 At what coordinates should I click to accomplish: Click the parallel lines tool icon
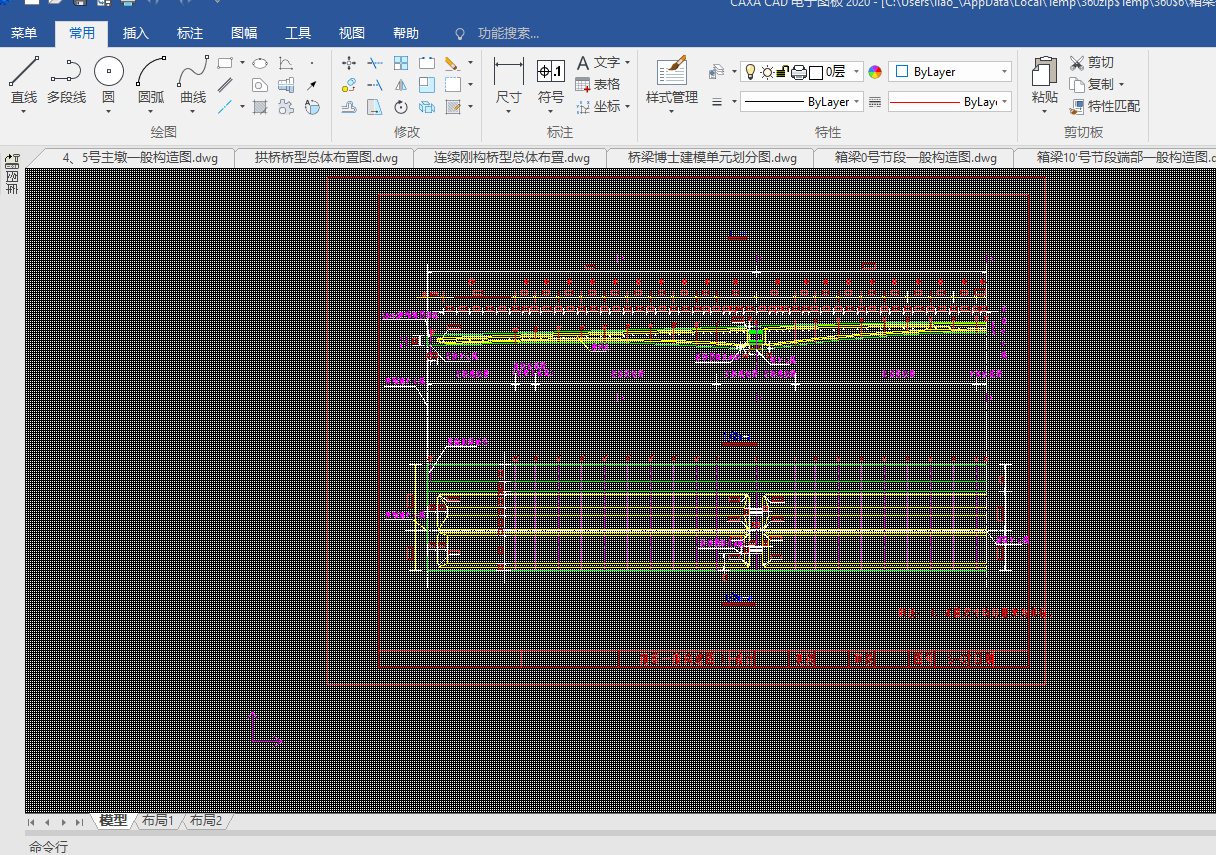[225, 85]
